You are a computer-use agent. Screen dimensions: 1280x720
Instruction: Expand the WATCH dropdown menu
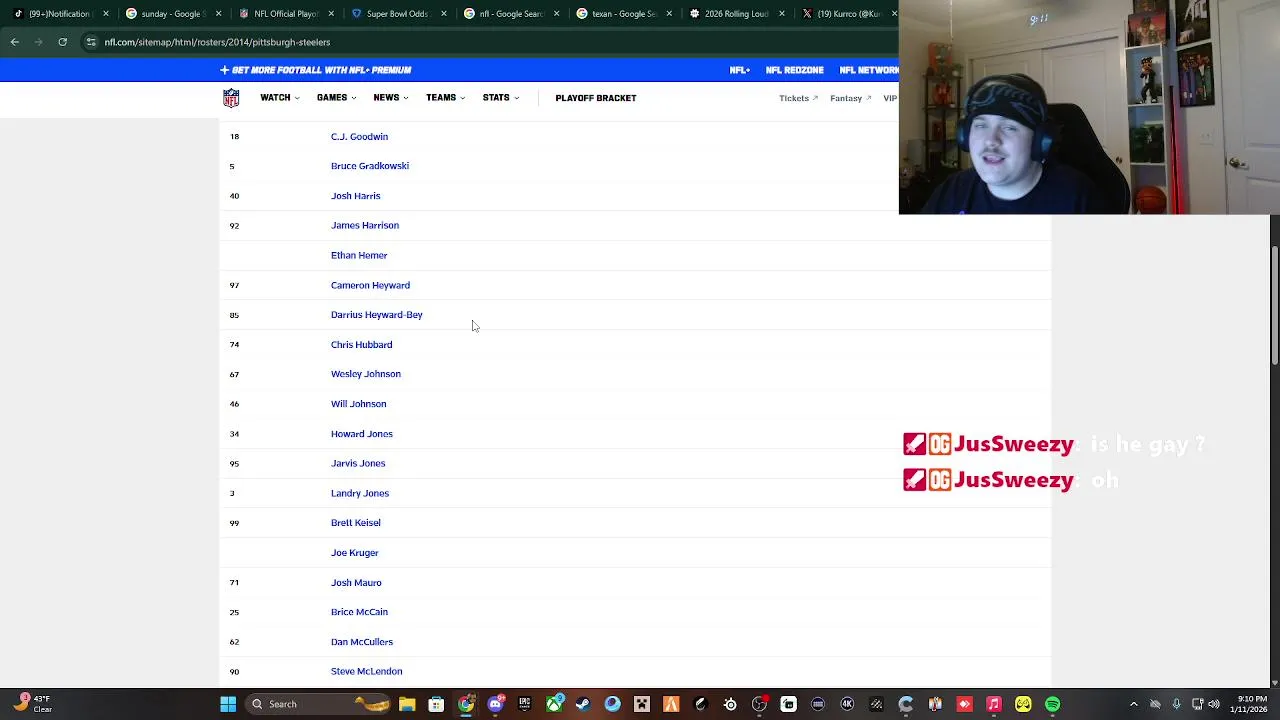[x=280, y=98]
